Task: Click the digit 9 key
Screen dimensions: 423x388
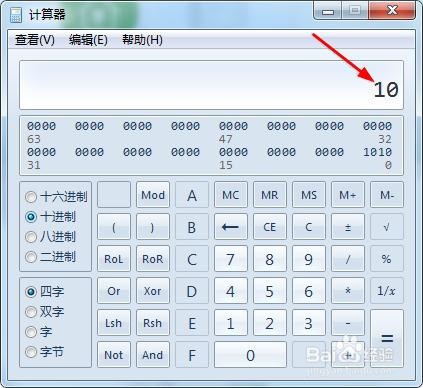Action: click(309, 259)
